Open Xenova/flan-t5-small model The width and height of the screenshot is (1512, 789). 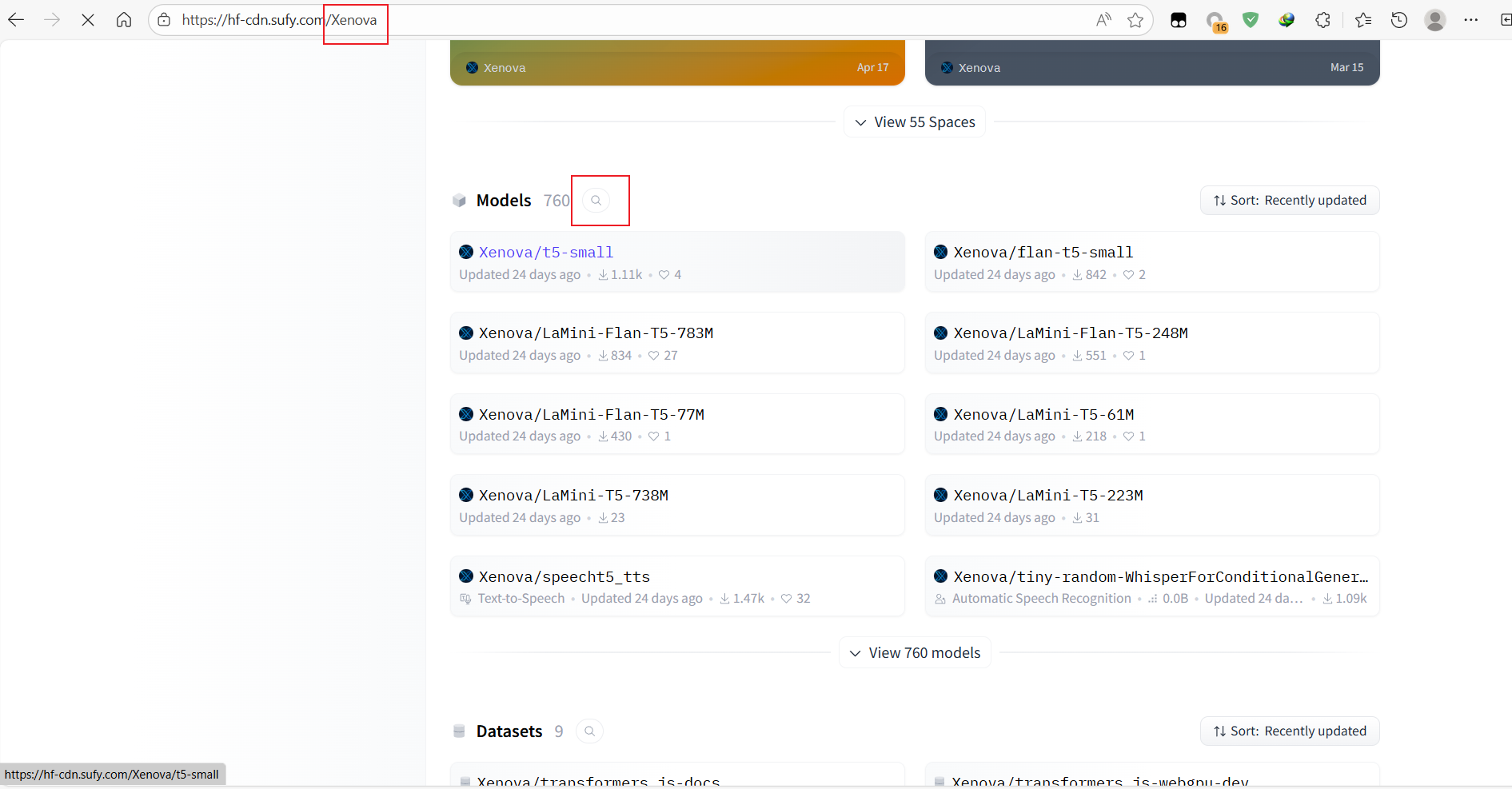1152,262
